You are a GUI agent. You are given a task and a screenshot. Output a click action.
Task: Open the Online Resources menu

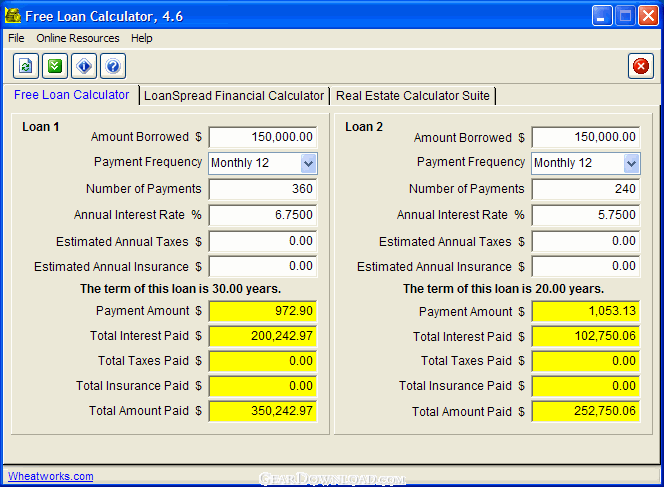[77, 38]
